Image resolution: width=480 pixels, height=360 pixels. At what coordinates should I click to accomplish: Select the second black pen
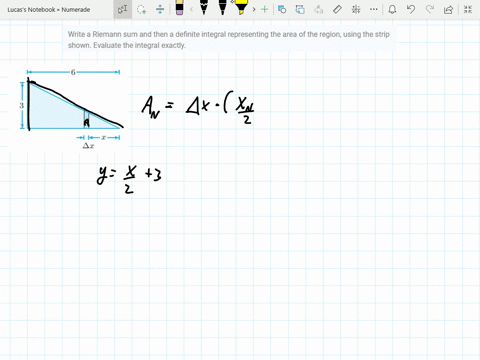(223, 8)
